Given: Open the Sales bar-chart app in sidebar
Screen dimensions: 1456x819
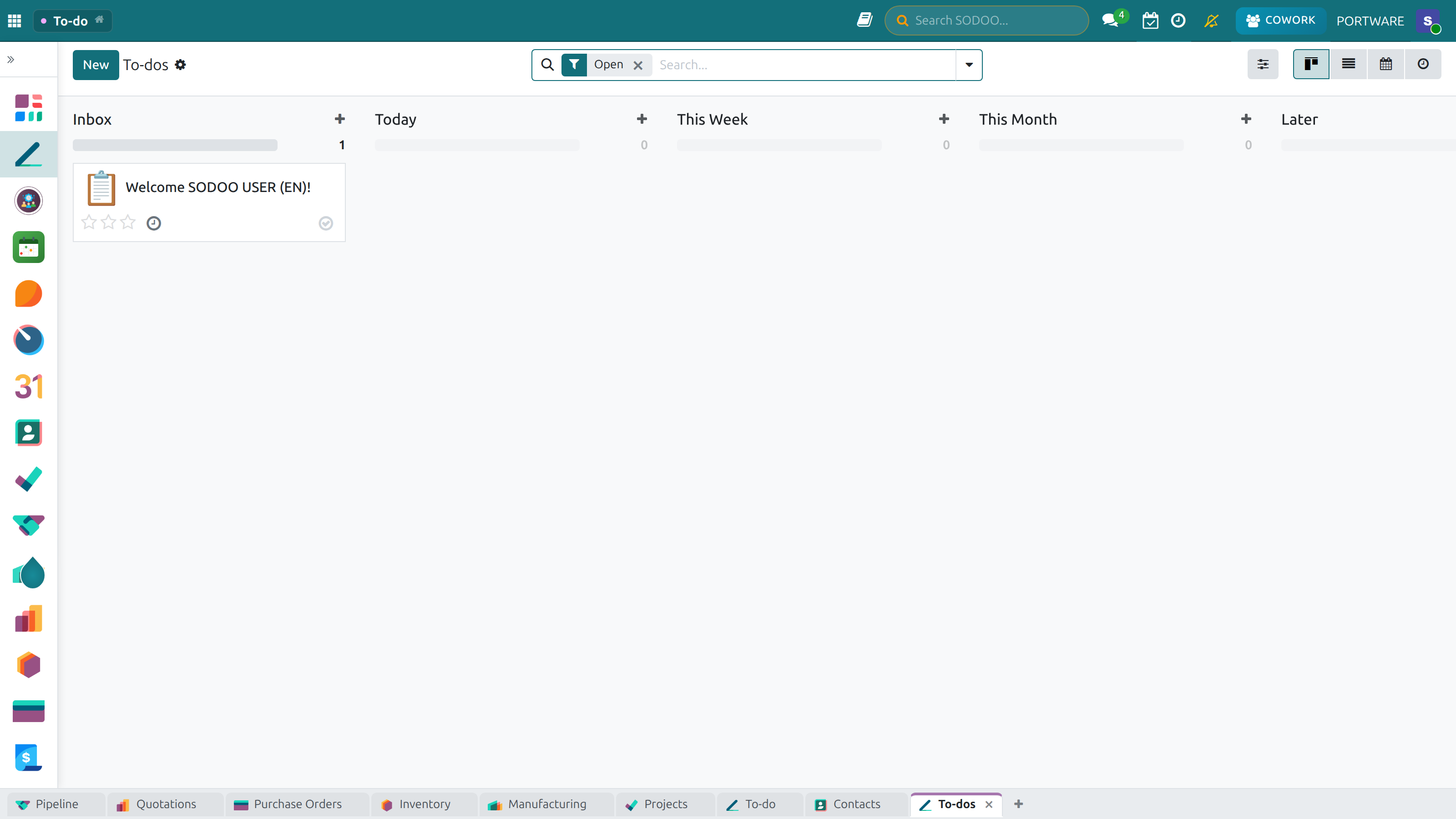Looking at the screenshot, I should tap(29, 618).
